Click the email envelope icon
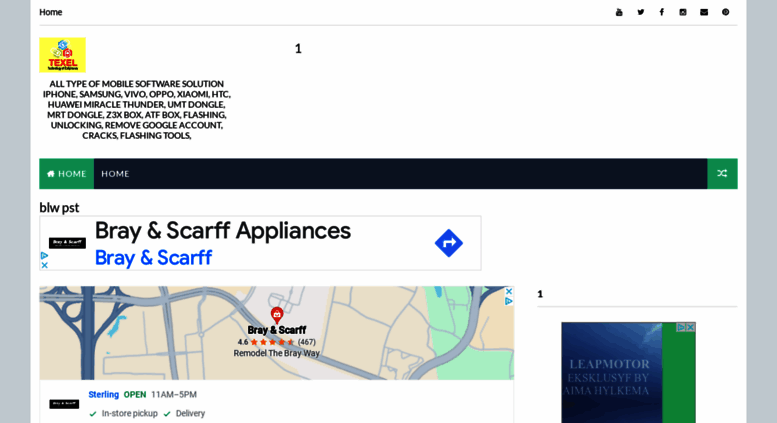 pos(704,12)
